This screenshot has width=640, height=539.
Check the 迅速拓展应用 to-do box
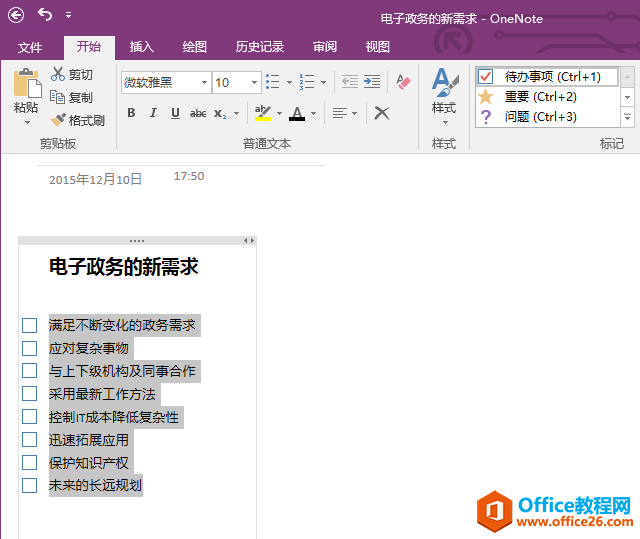(x=29, y=439)
